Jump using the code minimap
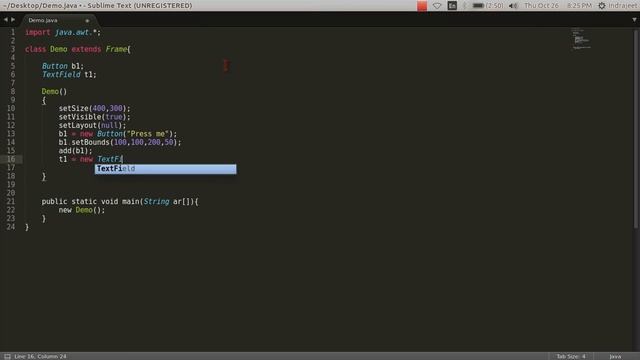 [581, 39]
